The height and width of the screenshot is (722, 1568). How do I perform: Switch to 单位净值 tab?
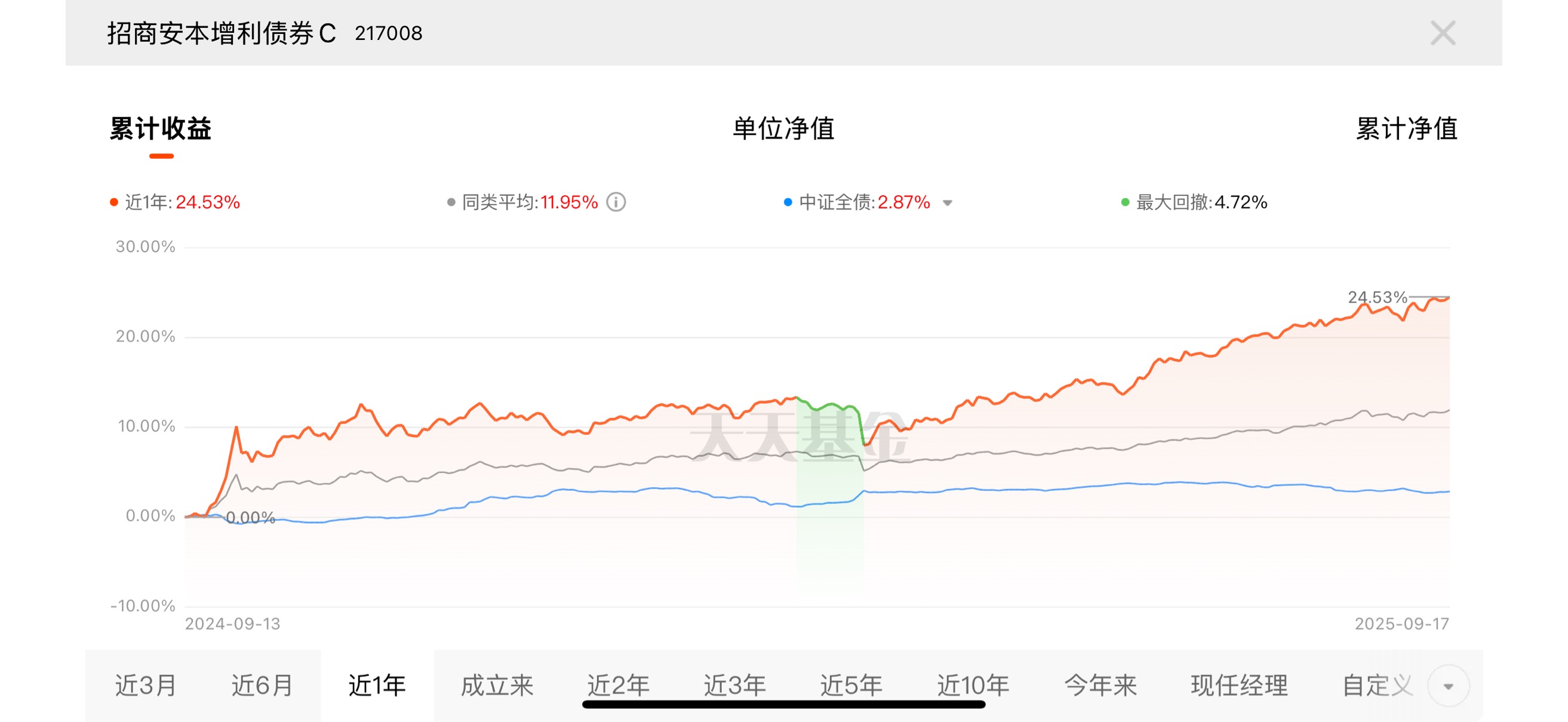pos(783,128)
